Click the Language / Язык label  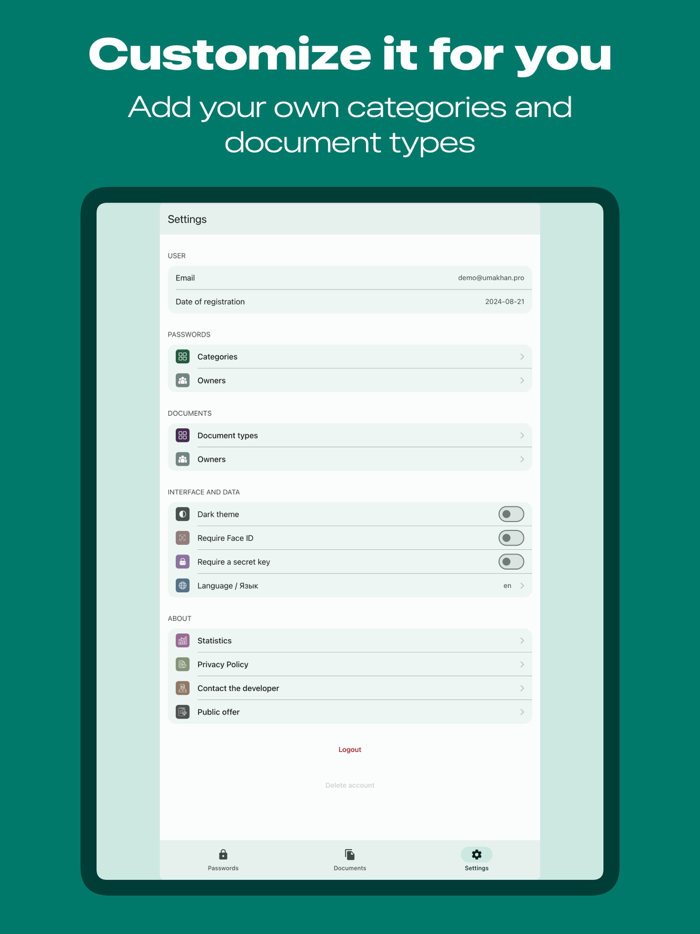click(x=228, y=586)
